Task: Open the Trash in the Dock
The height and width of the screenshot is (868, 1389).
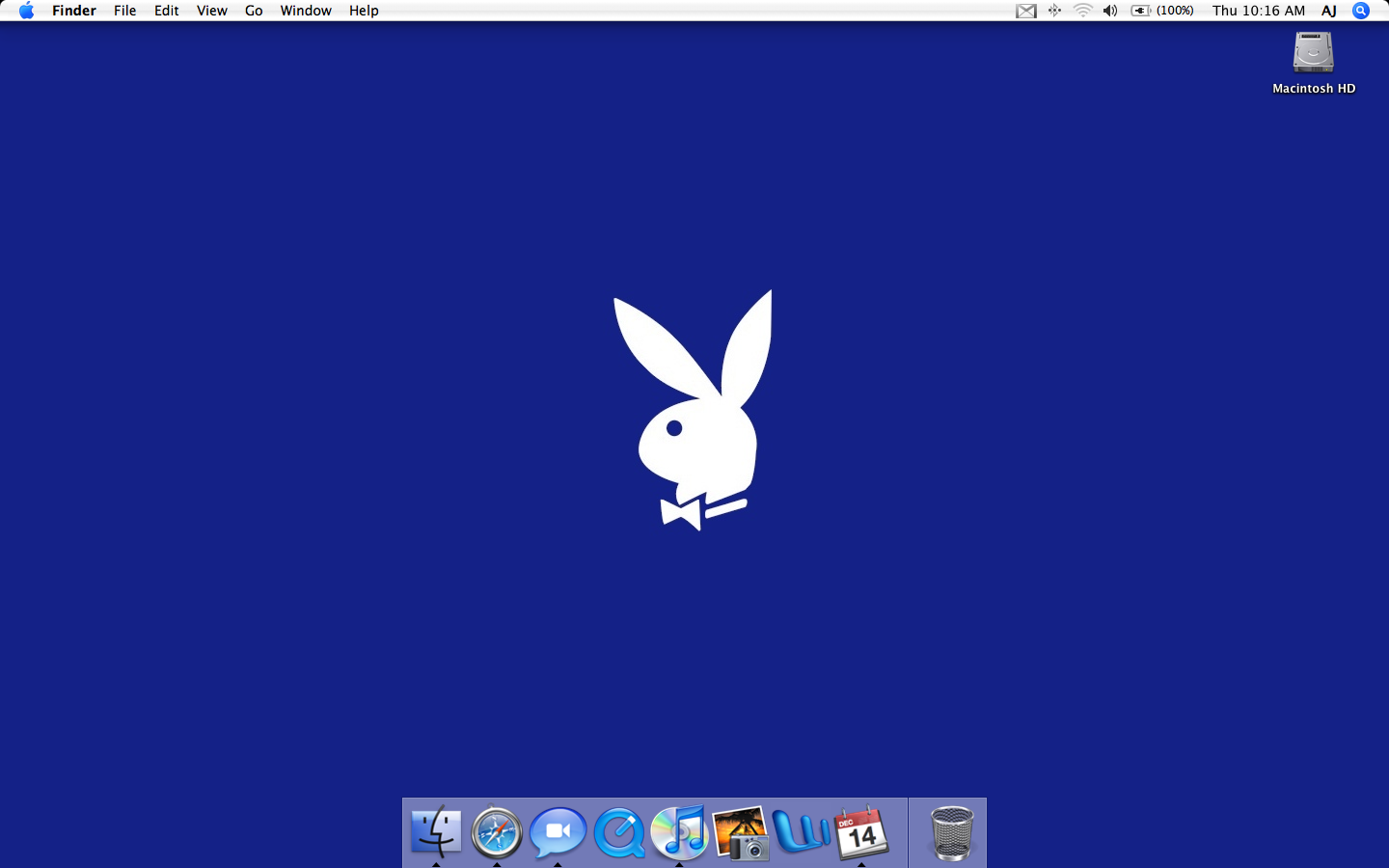Action: tap(952, 832)
